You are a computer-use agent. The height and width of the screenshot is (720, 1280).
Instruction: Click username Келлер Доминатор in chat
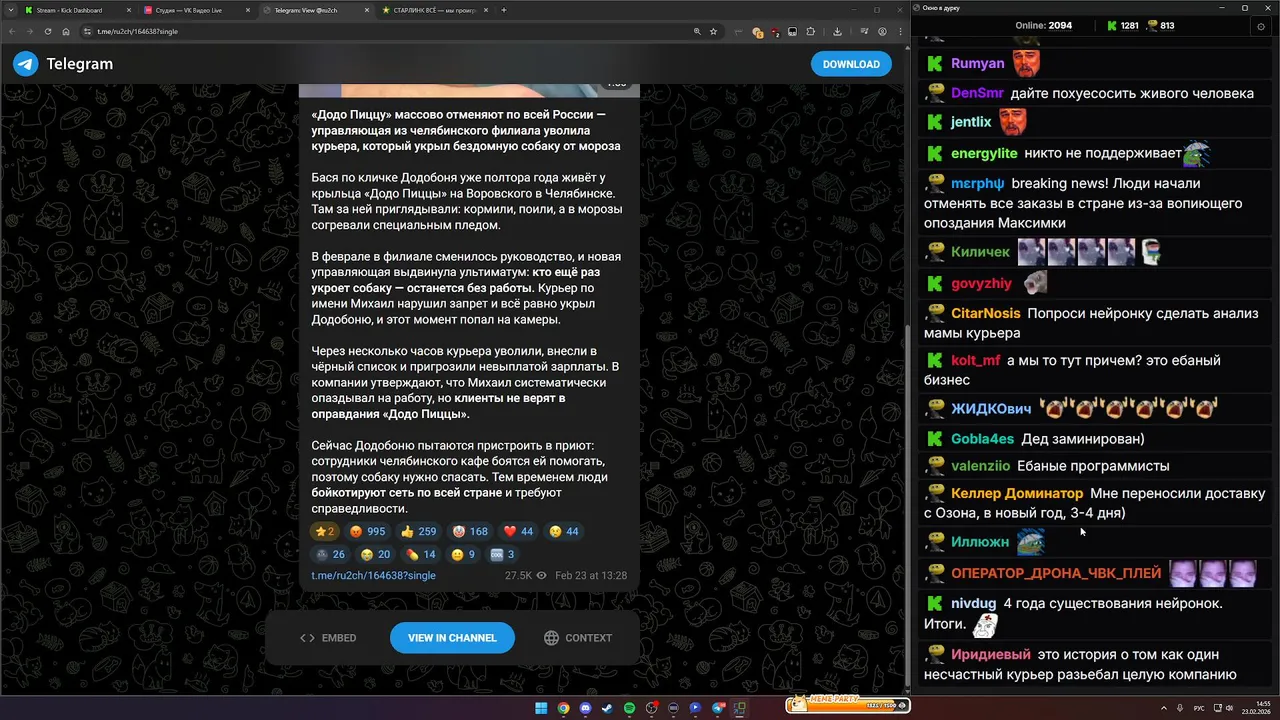click(x=1017, y=493)
